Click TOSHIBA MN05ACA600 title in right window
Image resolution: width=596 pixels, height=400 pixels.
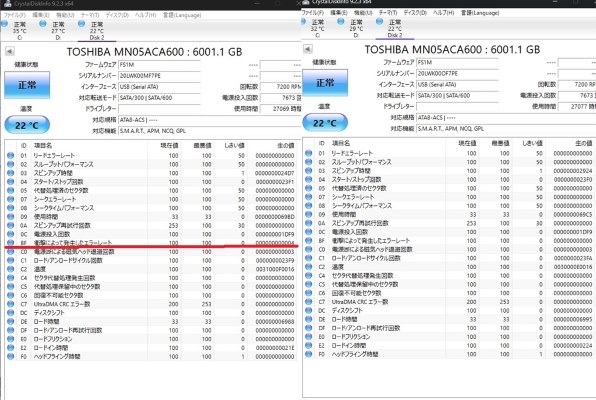[x=452, y=49]
